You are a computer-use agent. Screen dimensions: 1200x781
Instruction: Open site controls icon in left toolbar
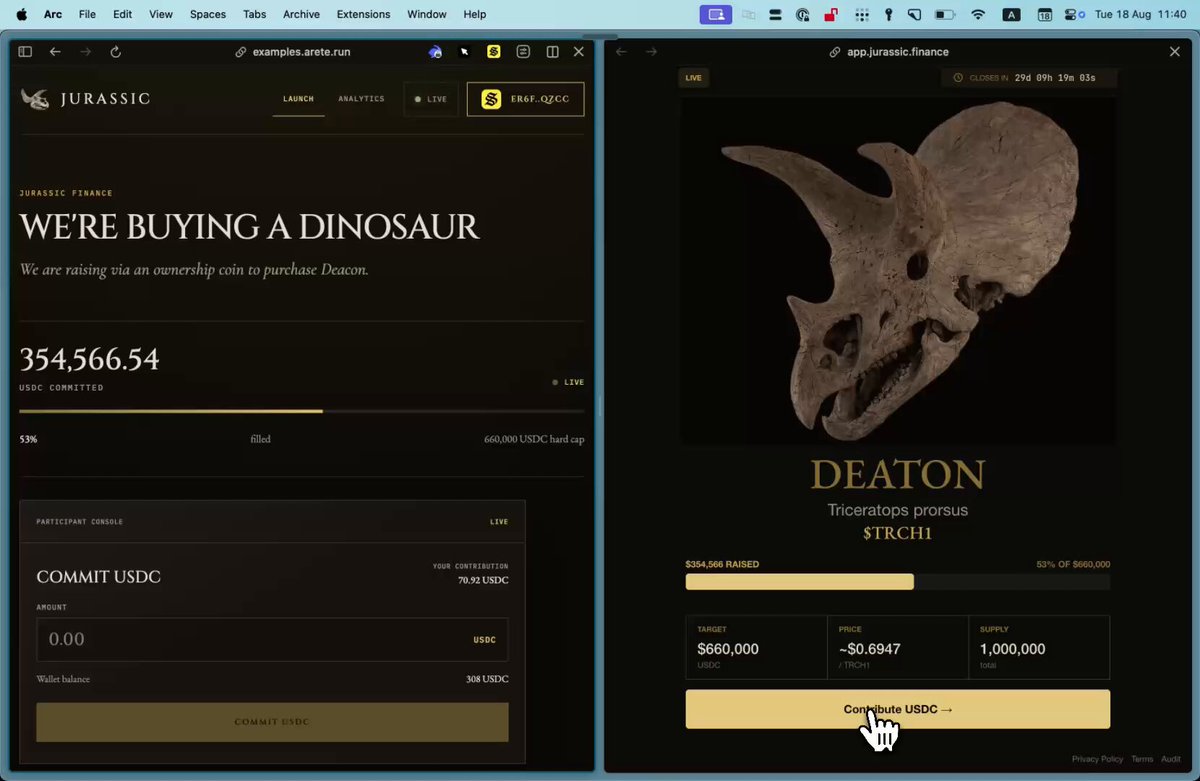pos(523,52)
